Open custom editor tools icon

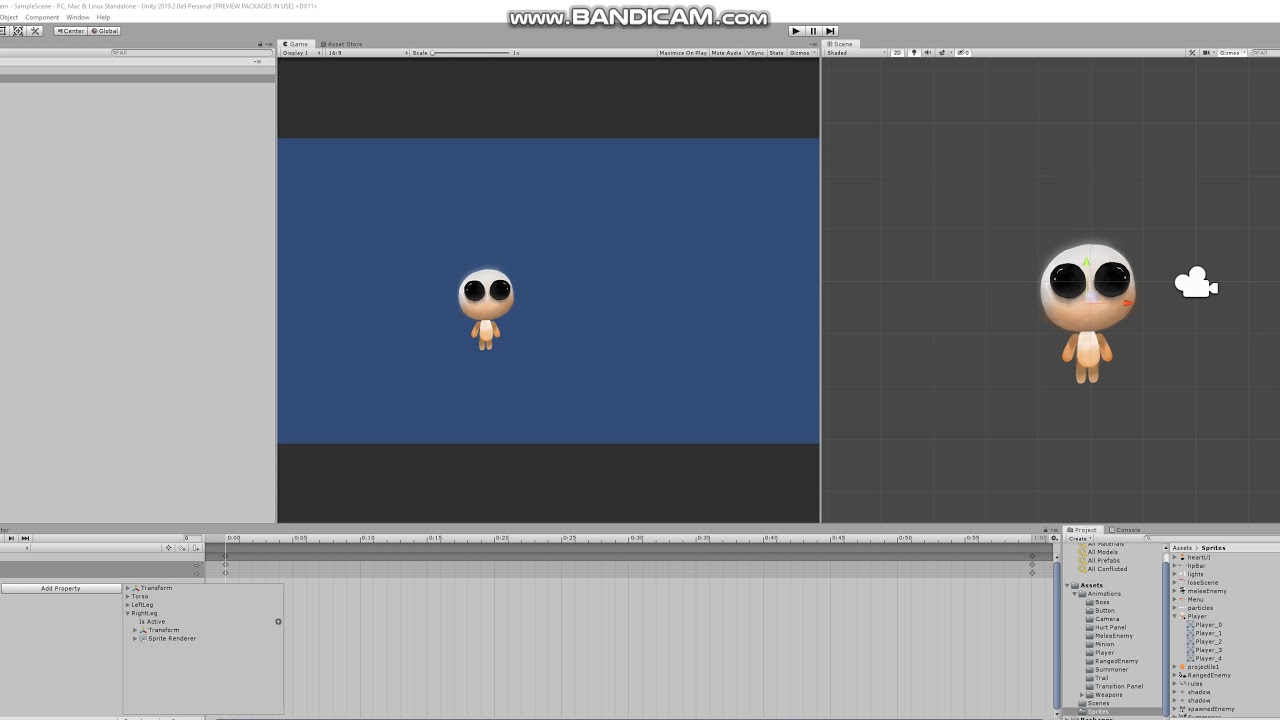coord(35,31)
